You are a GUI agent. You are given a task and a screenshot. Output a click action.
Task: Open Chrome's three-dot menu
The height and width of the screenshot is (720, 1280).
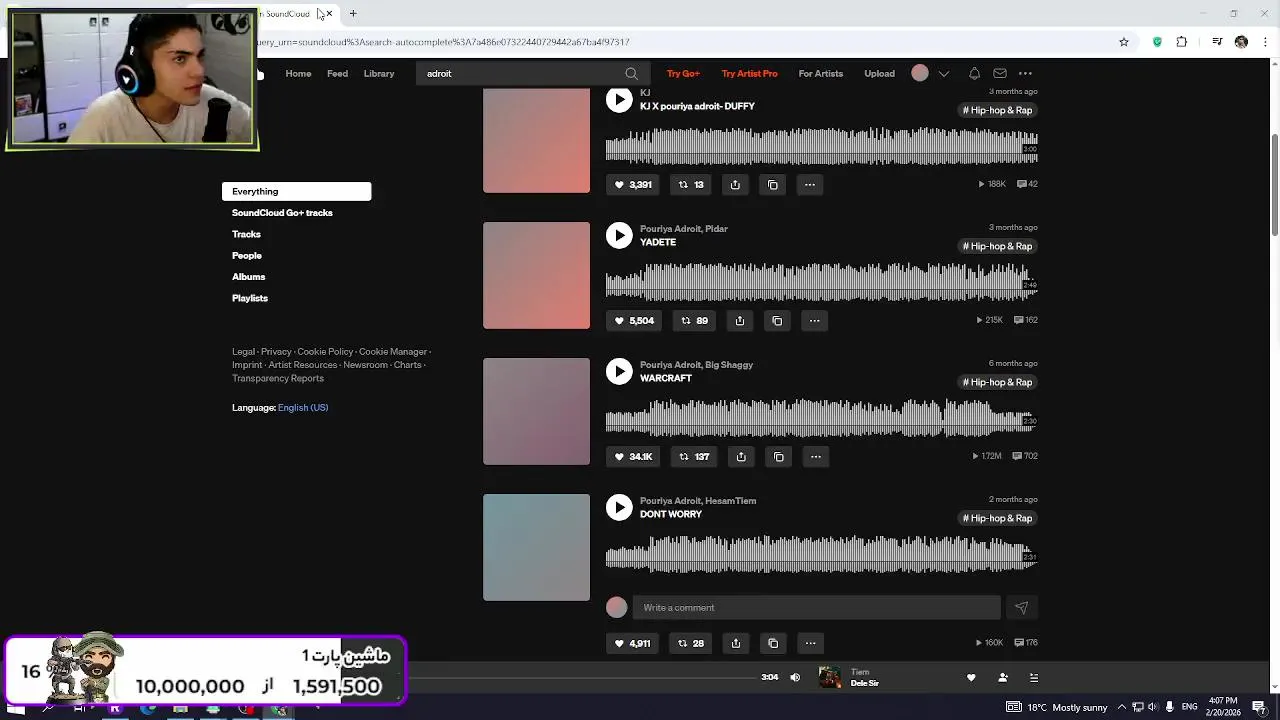pos(1265,42)
